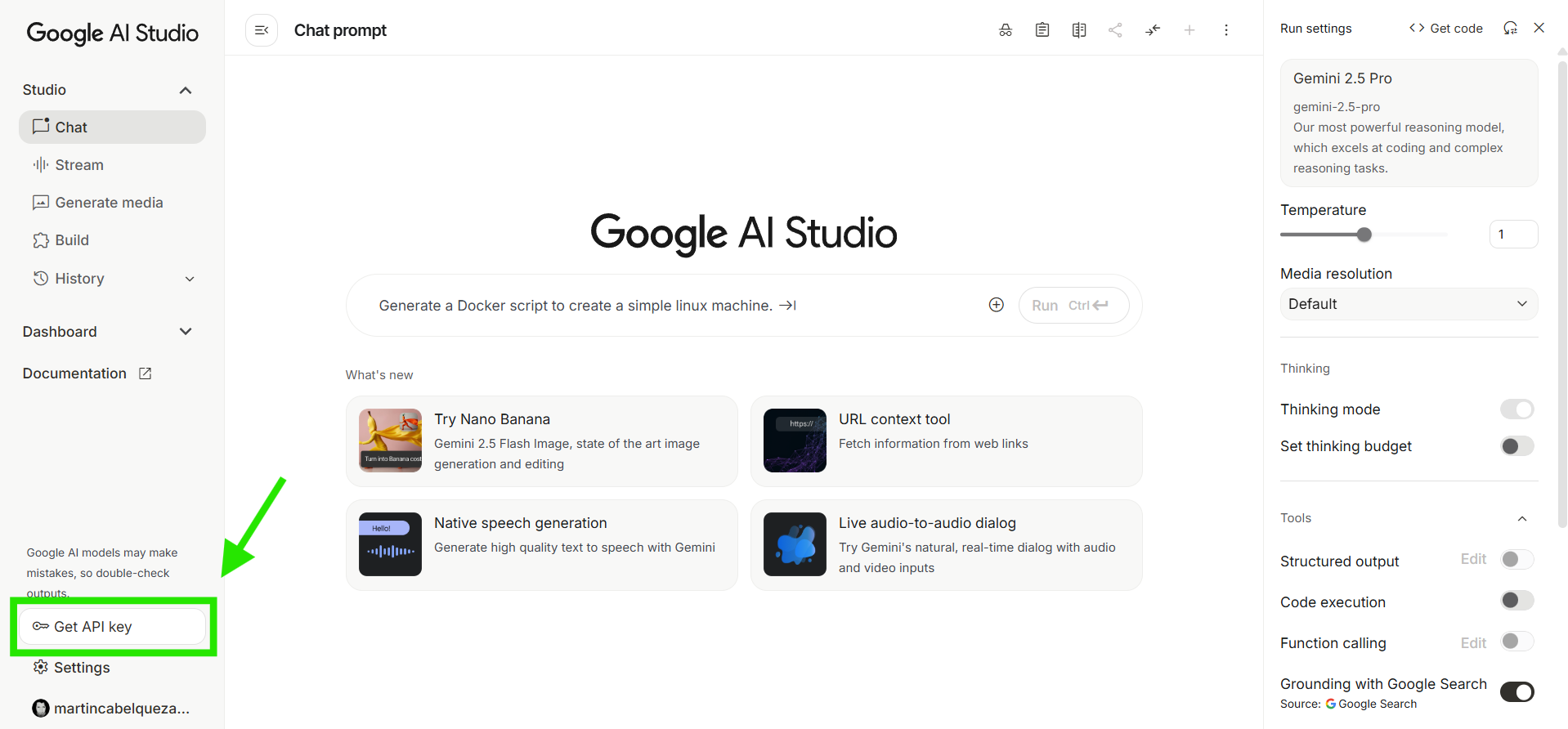Image resolution: width=1568 pixels, height=729 pixels.
Task: Collapse the Tools section
Action: click(1522, 518)
